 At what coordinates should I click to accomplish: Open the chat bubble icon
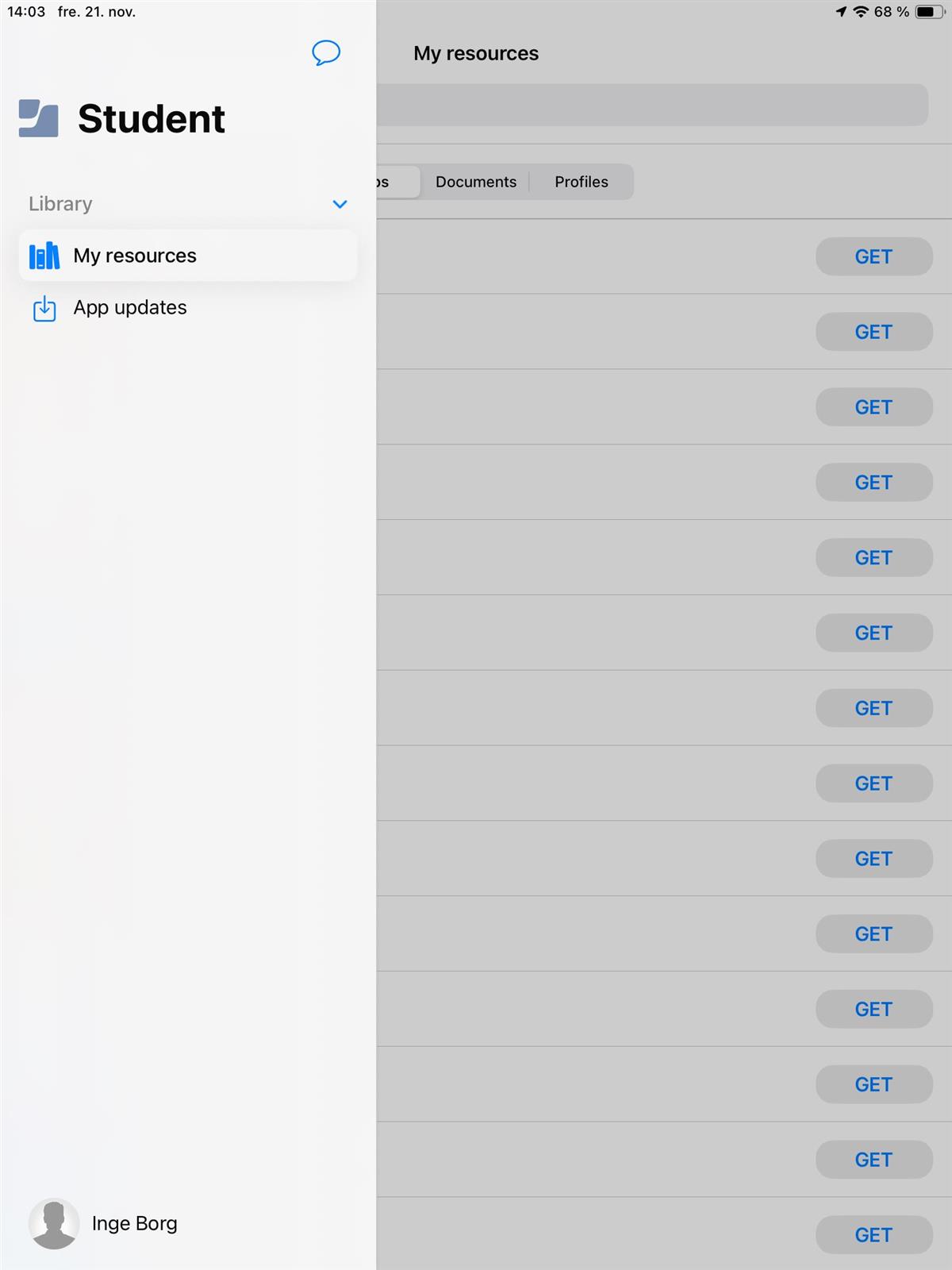[326, 53]
